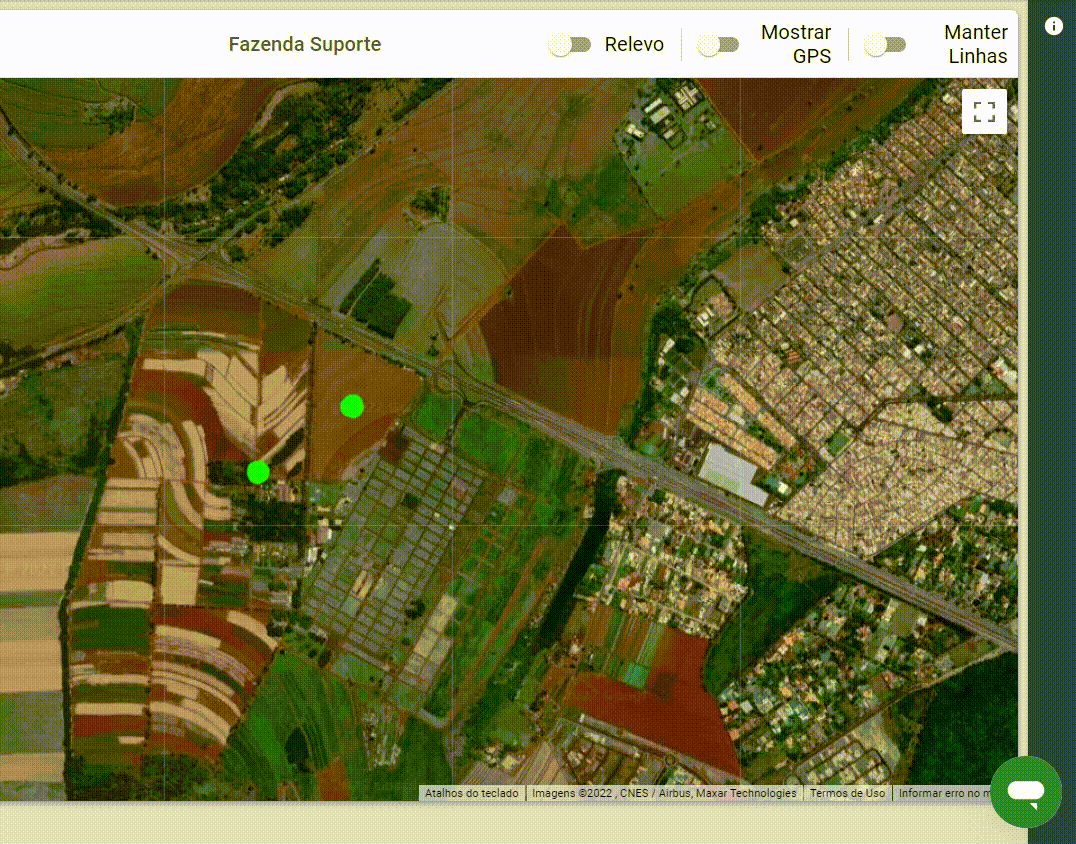Open the green chat support widget
Image resolution: width=1076 pixels, height=844 pixels.
(x=1026, y=792)
